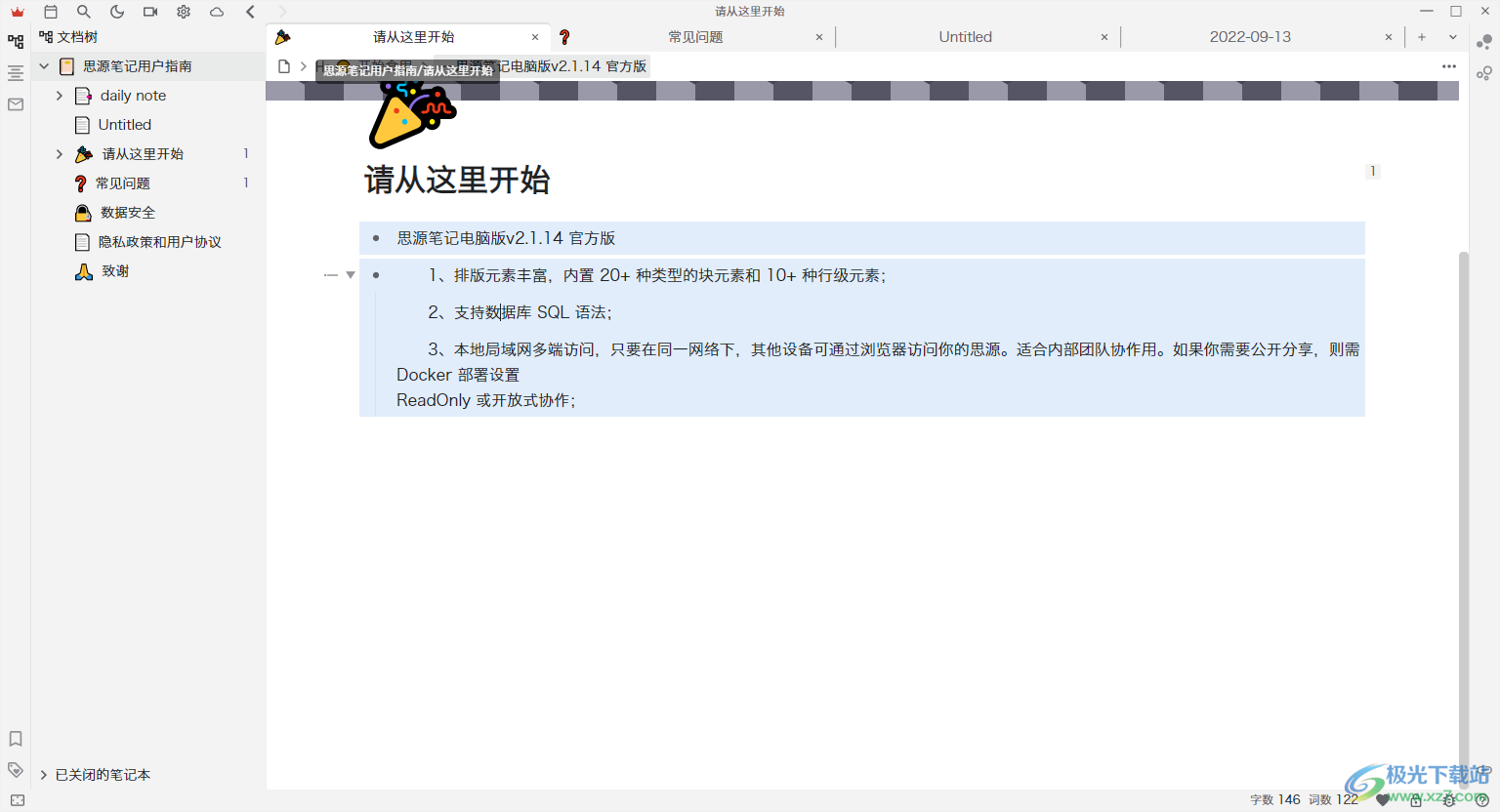Viewport: 1500px width, 812px height.
Task: Select the document tree sidebar icon
Action: (15, 41)
